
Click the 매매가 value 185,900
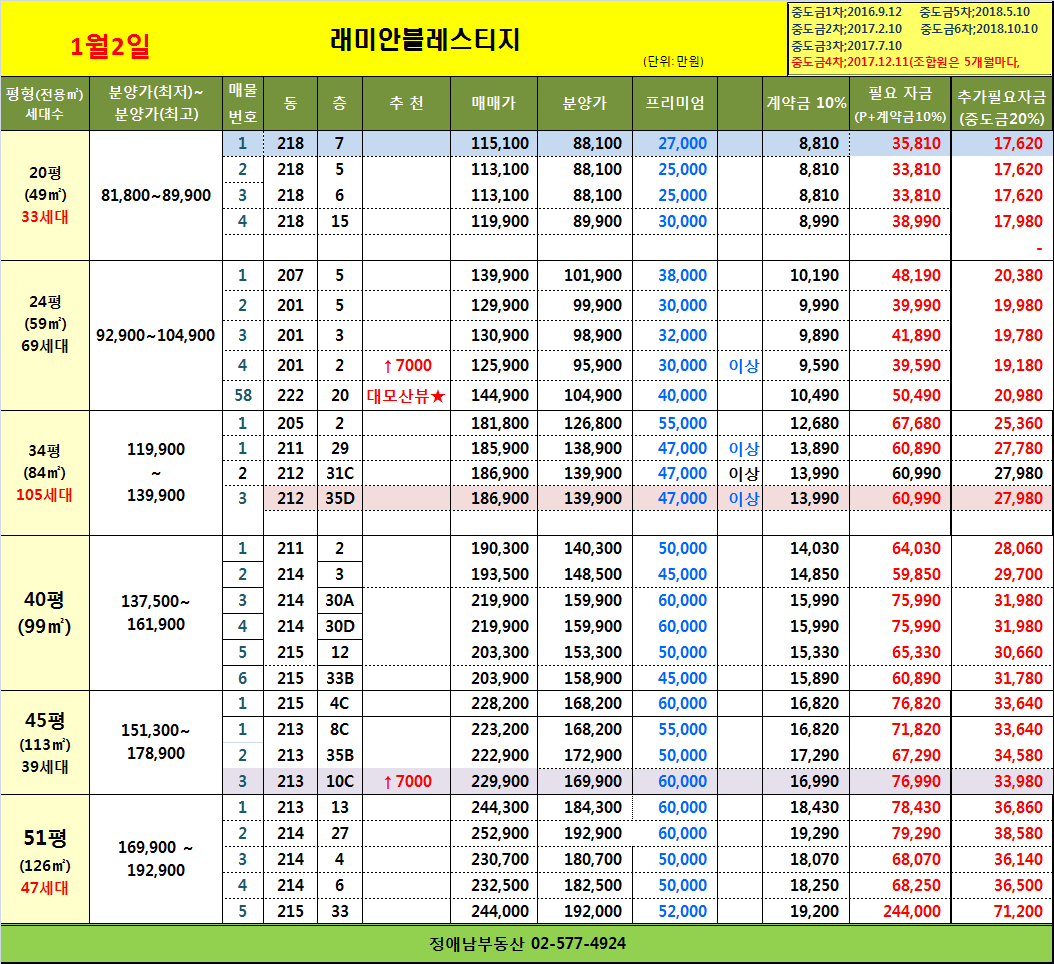[499, 448]
